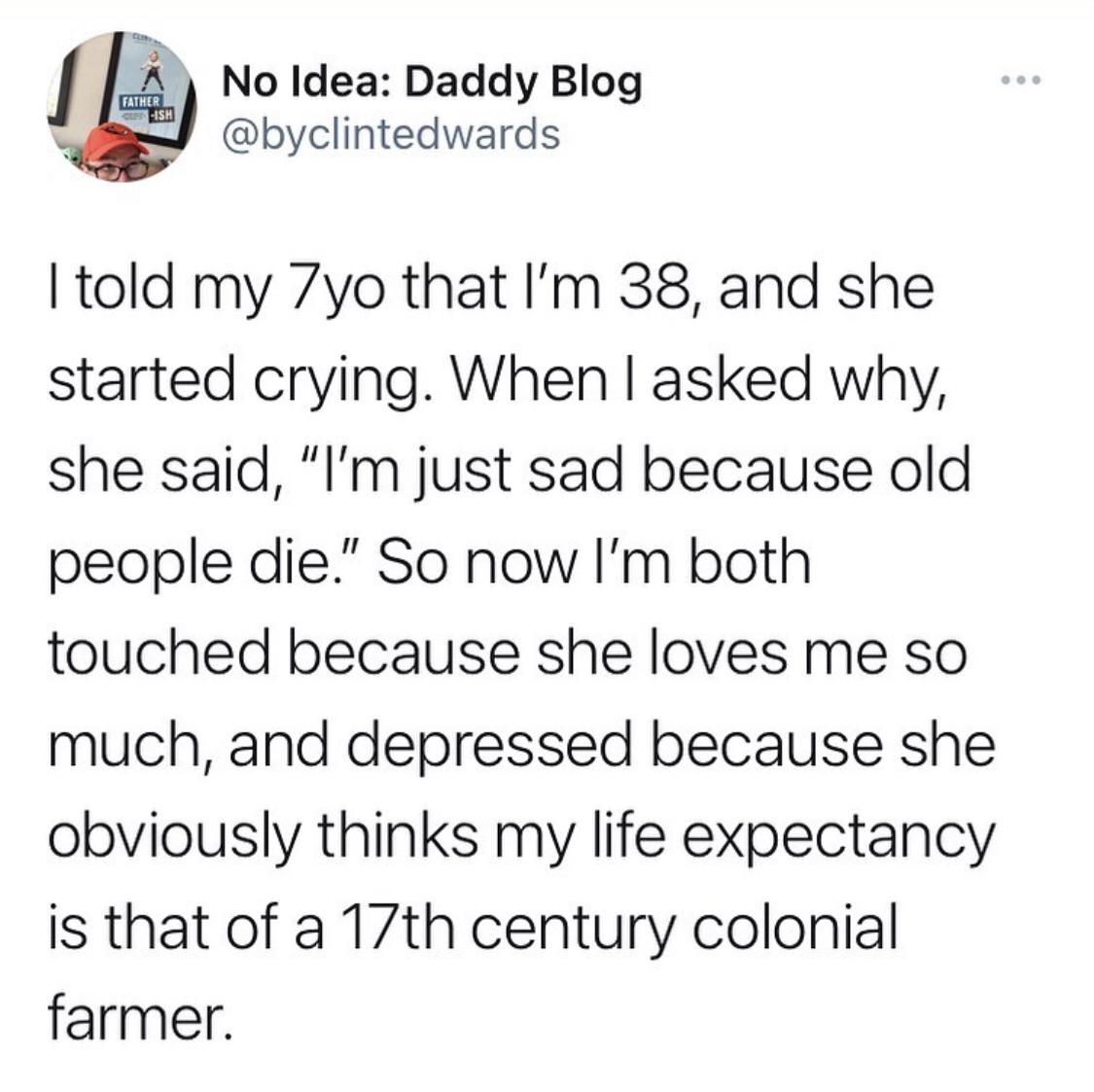Viewport: 1094px width, 1092px height.
Task: Click the red cap in the profile photo
Action: pyautogui.click(x=113, y=147)
